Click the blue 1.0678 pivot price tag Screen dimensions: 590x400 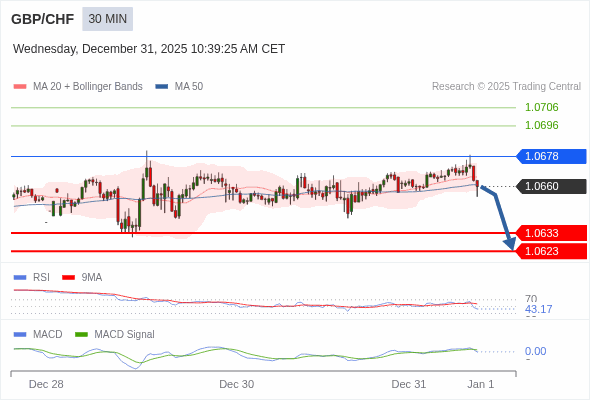click(551, 156)
